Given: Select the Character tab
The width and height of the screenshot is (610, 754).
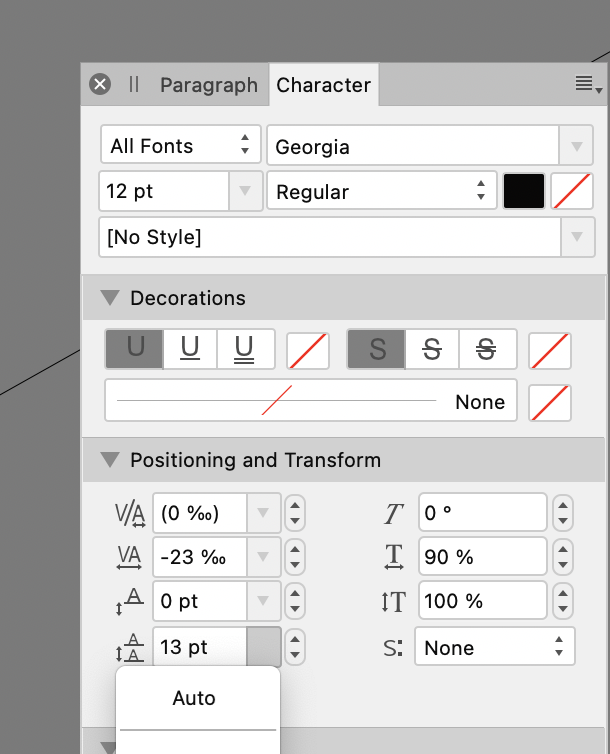Looking at the screenshot, I should pyautogui.click(x=324, y=85).
